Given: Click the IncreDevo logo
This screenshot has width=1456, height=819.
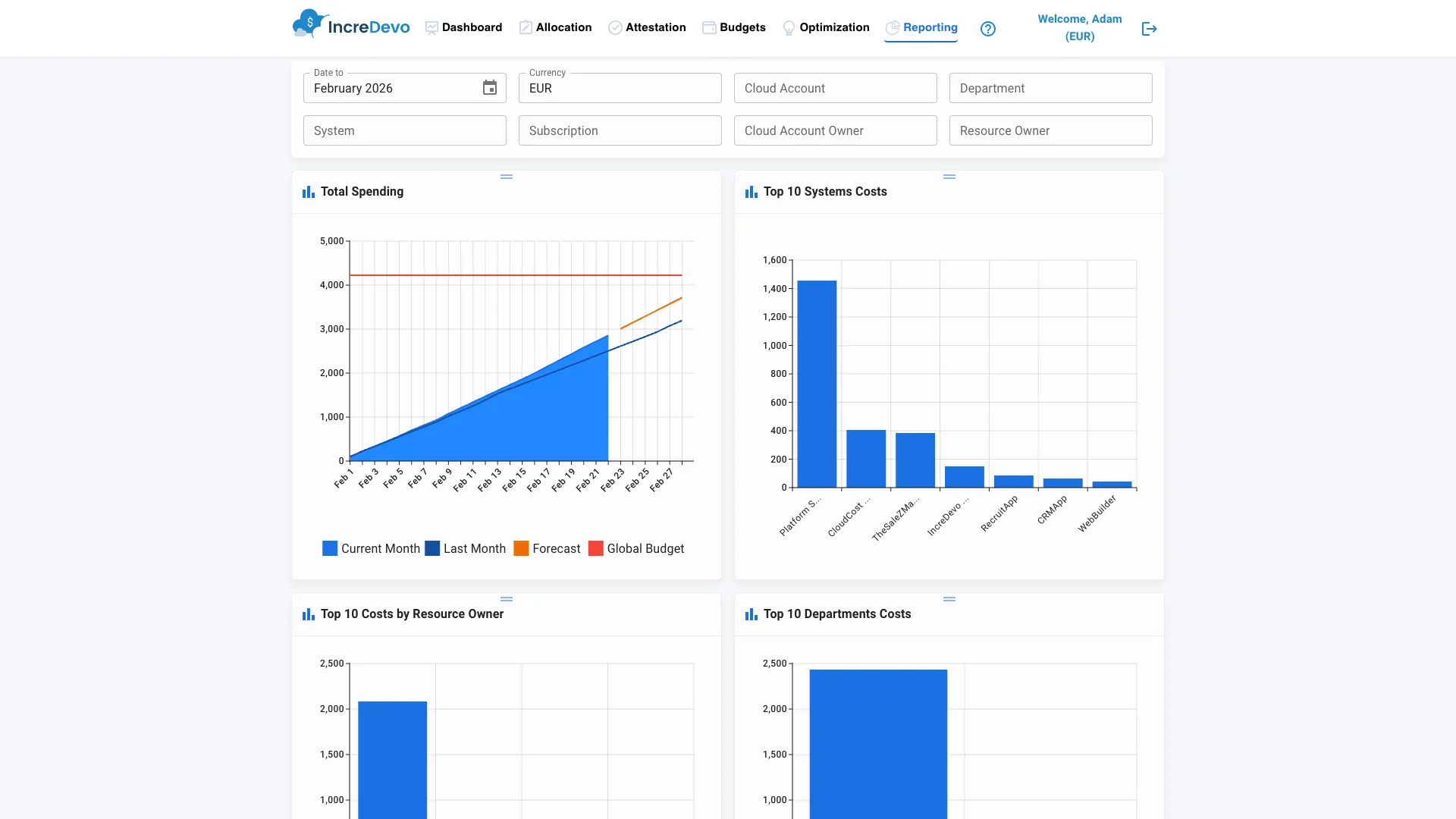Looking at the screenshot, I should [x=350, y=25].
